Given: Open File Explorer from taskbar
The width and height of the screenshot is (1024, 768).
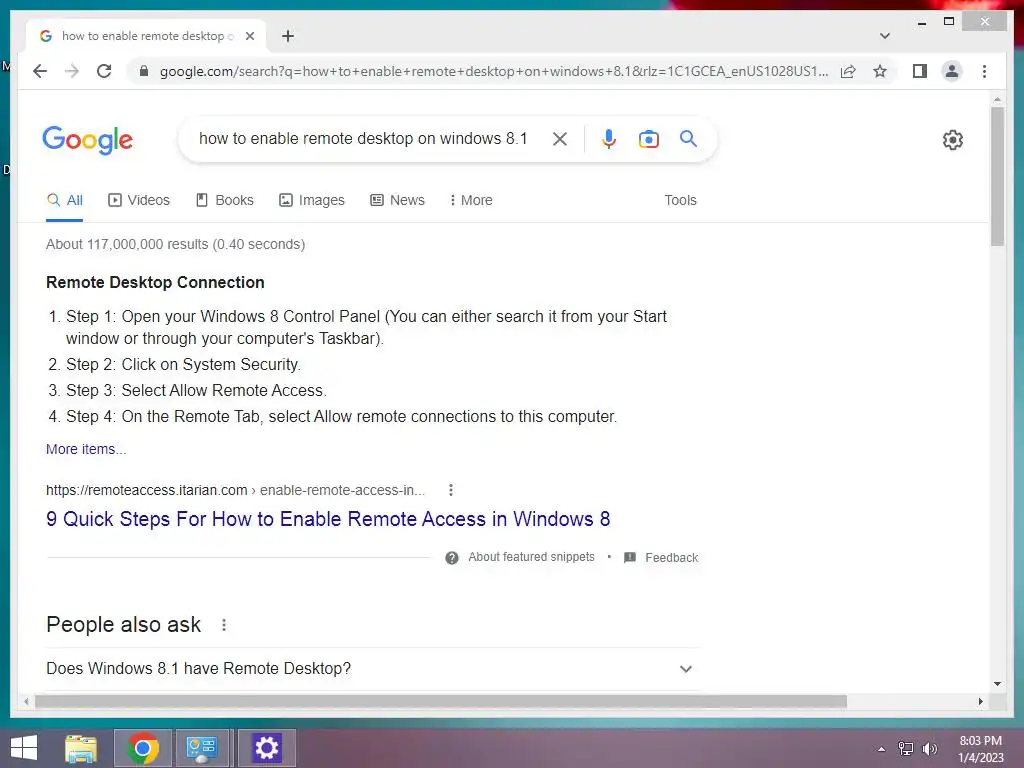Looking at the screenshot, I should tap(81, 748).
